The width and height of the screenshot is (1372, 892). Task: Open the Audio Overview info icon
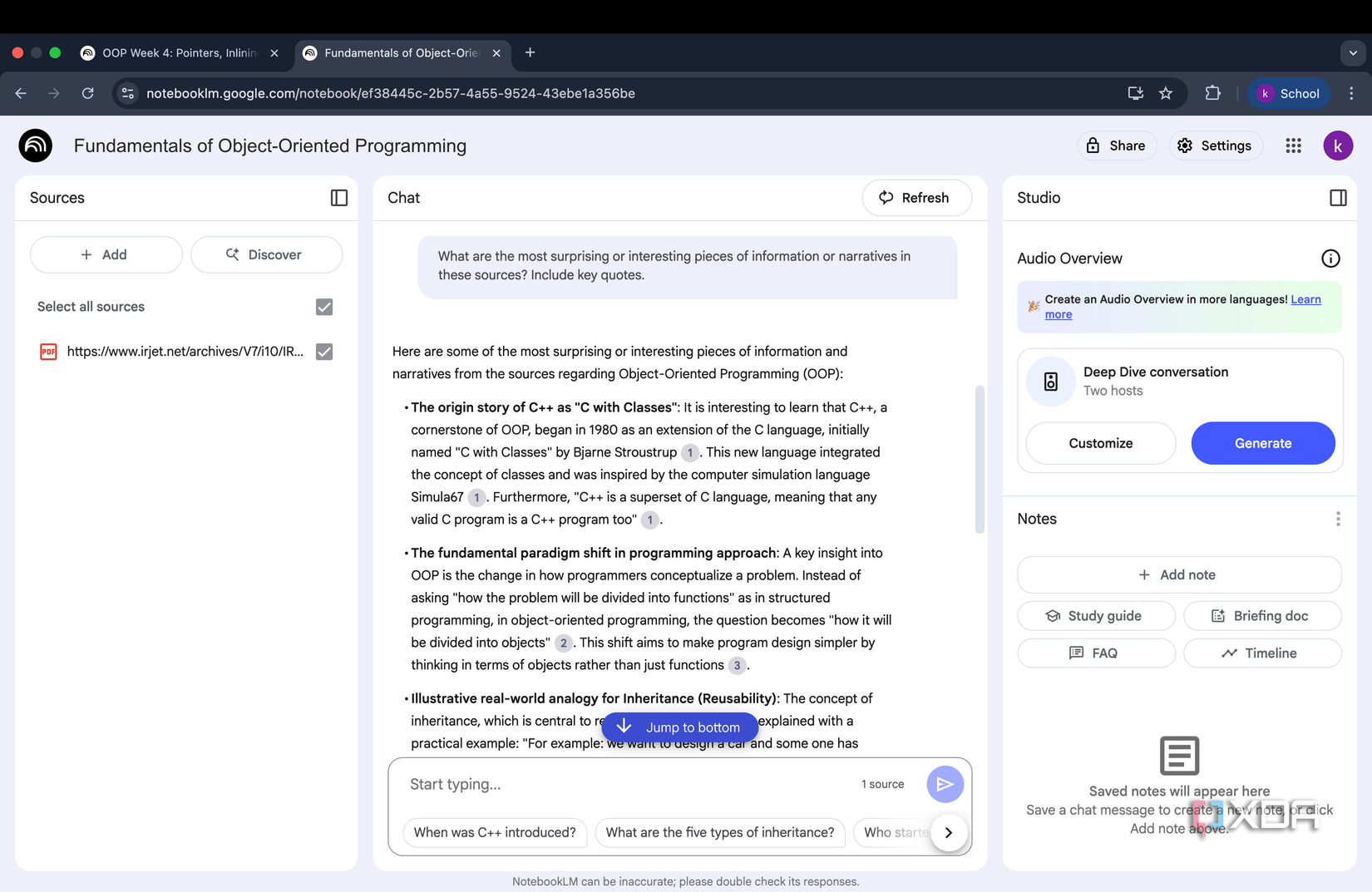1330,259
